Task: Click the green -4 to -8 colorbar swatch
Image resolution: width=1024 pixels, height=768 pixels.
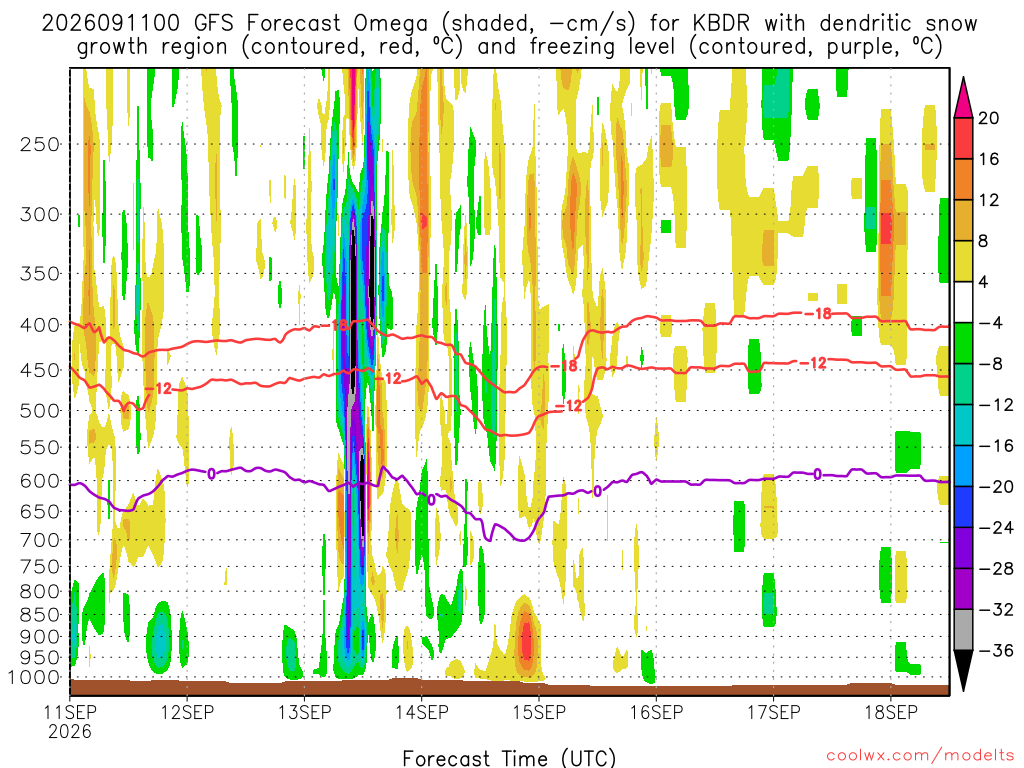Action: click(x=963, y=343)
